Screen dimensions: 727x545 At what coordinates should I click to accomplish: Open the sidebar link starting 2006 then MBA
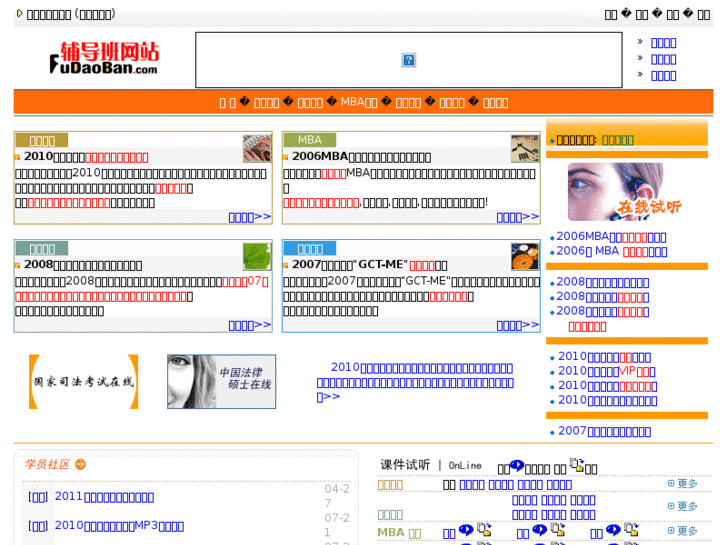[612, 251]
